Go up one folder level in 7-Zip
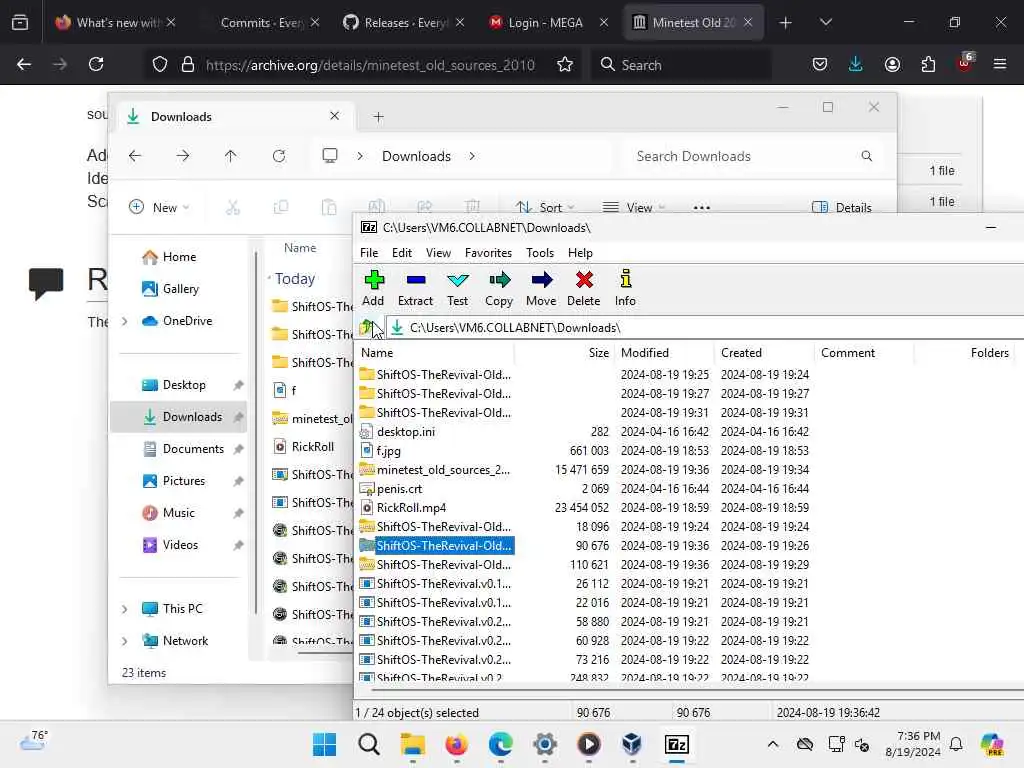 [x=367, y=328]
